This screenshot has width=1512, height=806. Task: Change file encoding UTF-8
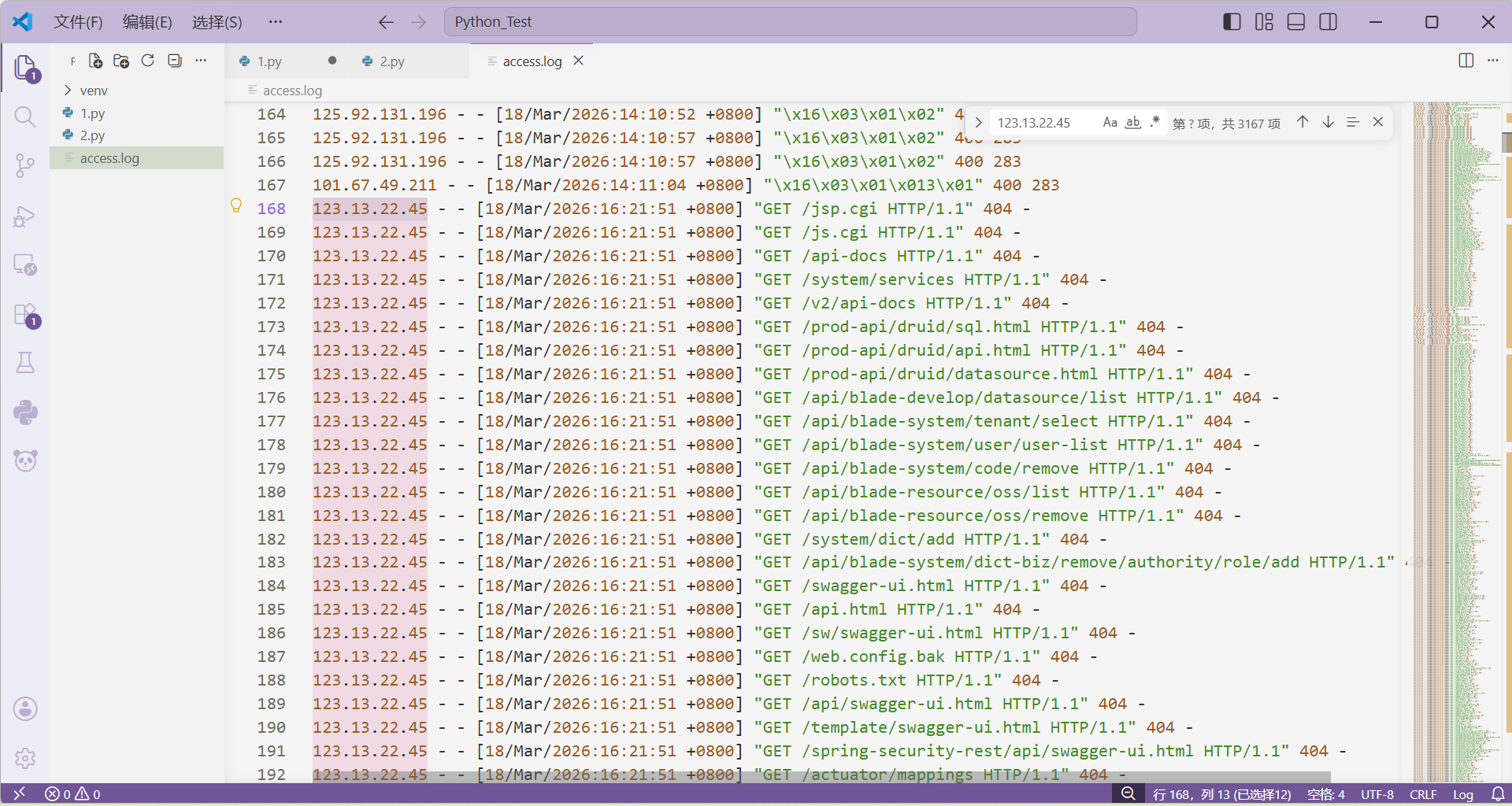tap(1377, 794)
